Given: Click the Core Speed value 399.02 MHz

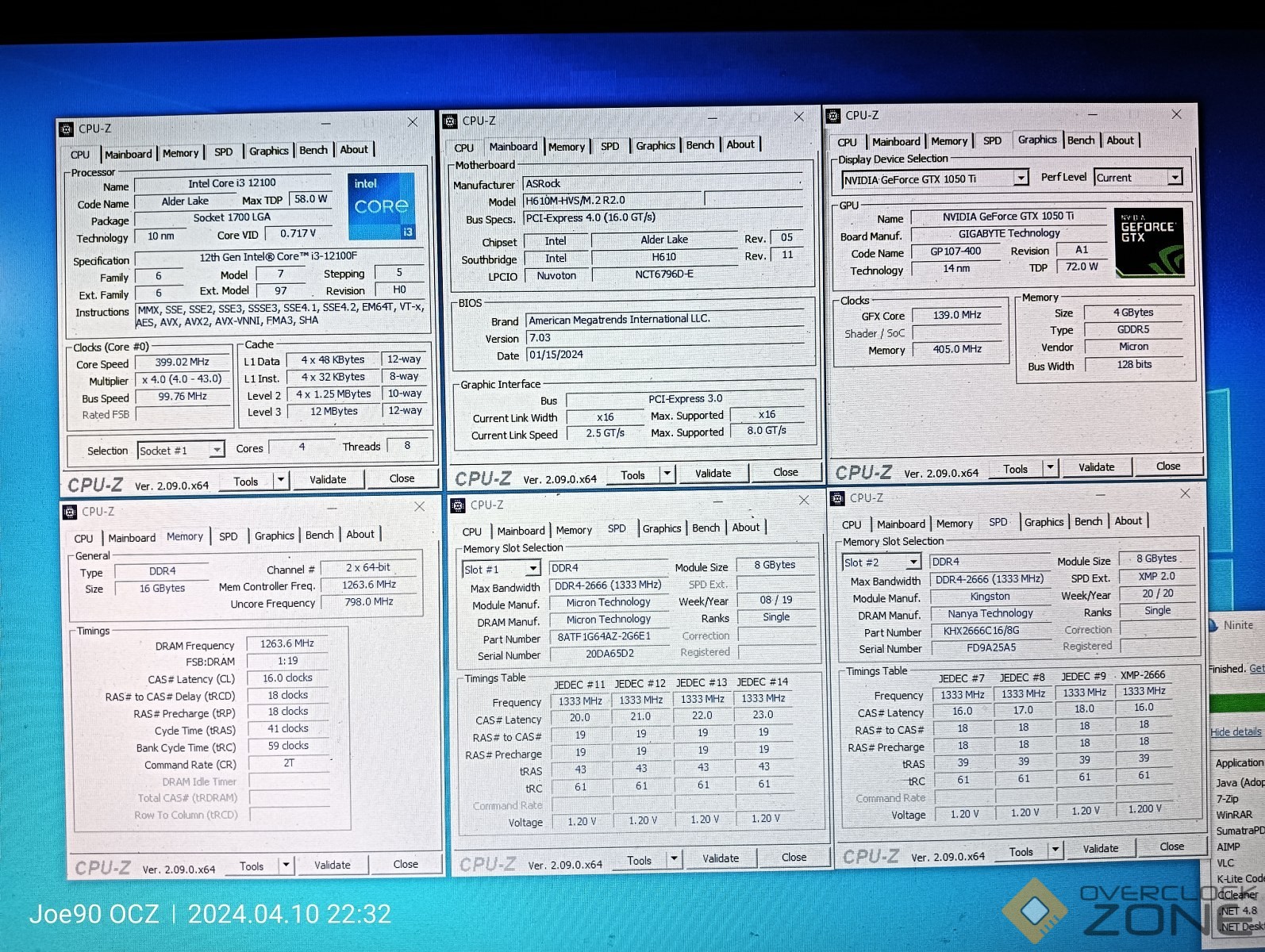Looking at the screenshot, I should [182, 362].
